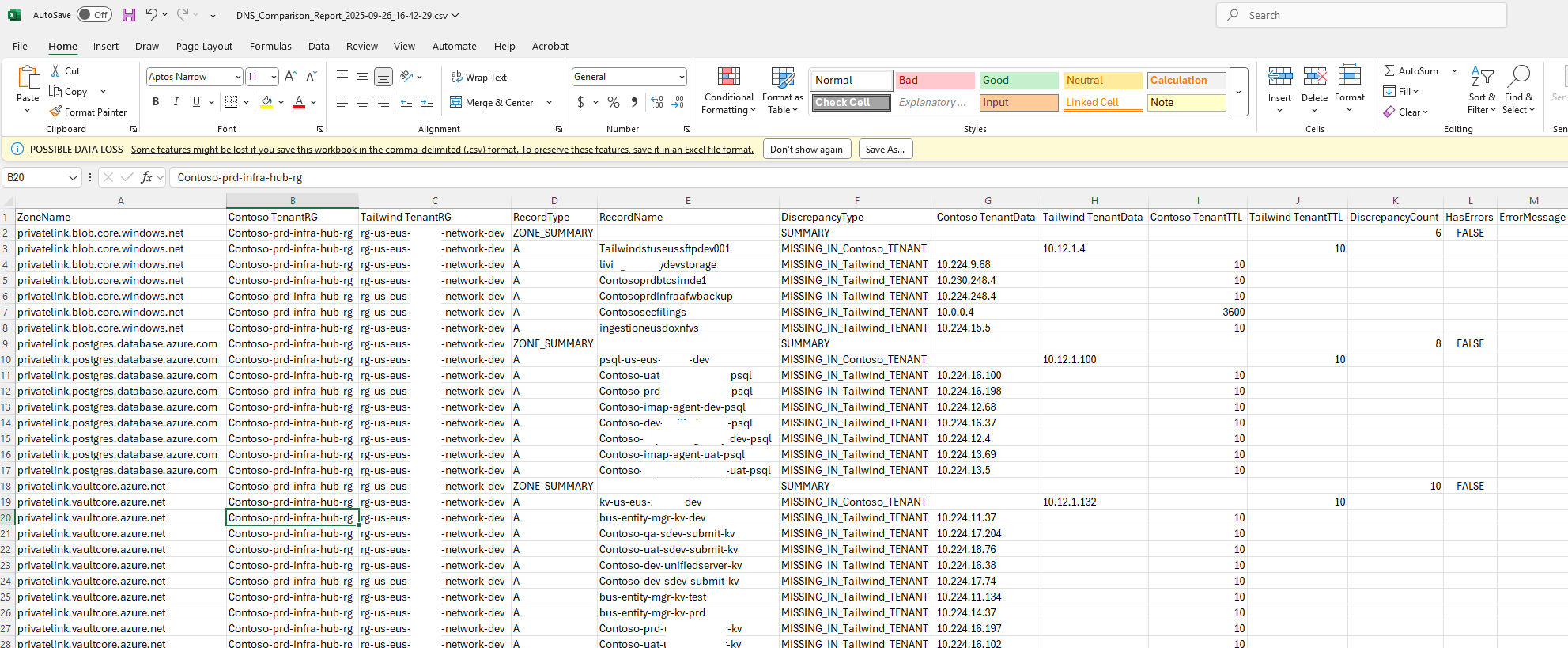
Task: Click the Italic formatting icon
Action: [176, 102]
